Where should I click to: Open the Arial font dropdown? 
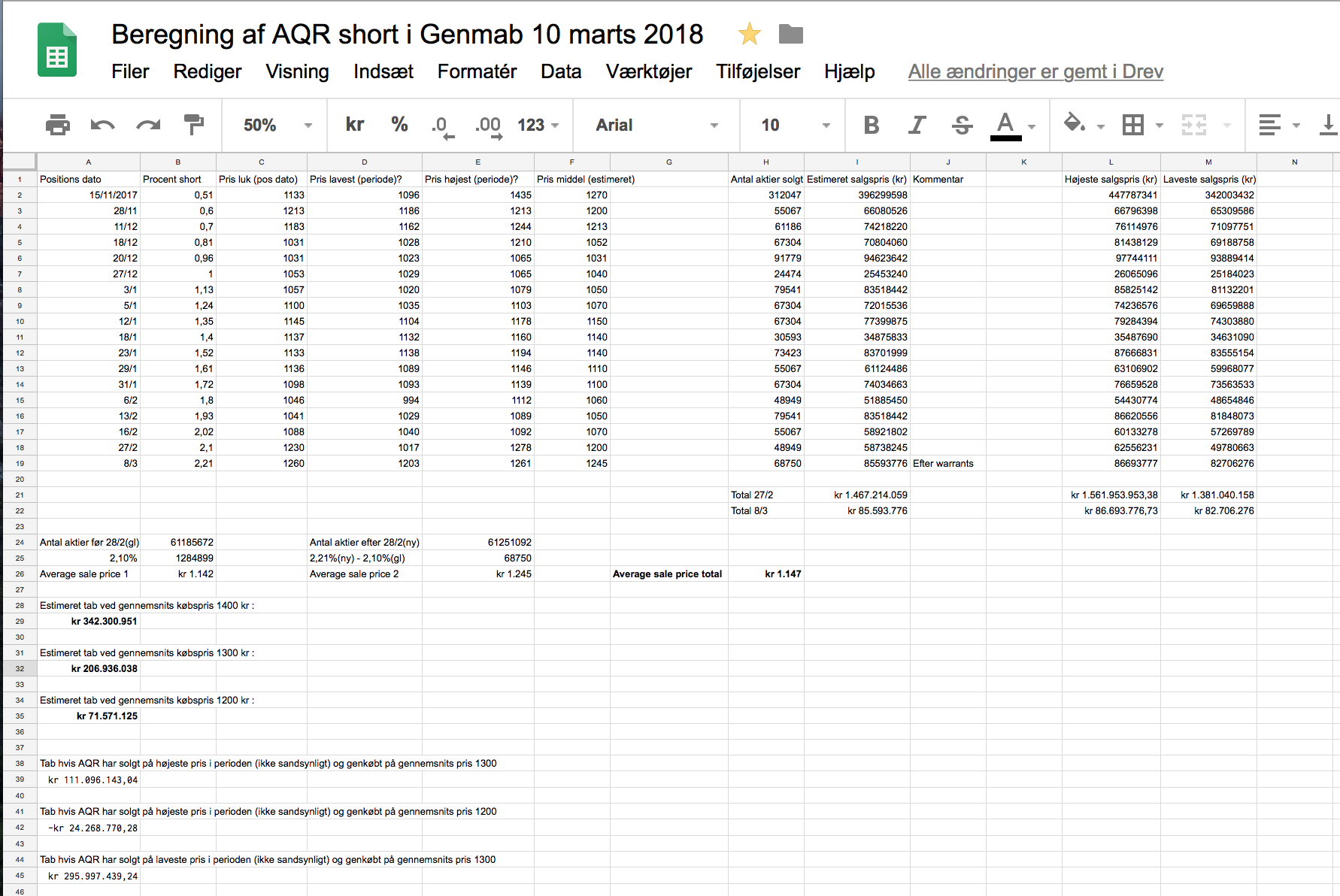tap(656, 125)
